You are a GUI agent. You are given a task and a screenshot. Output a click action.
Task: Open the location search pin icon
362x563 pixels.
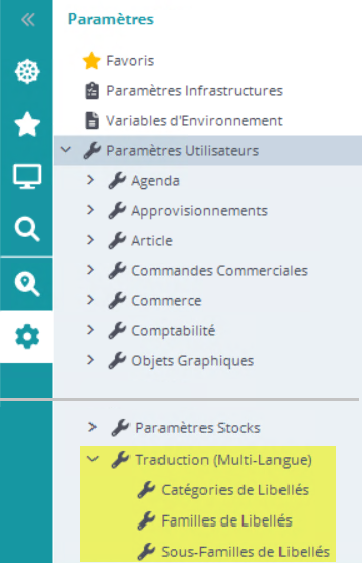pyautogui.click(x=27, y=284)
